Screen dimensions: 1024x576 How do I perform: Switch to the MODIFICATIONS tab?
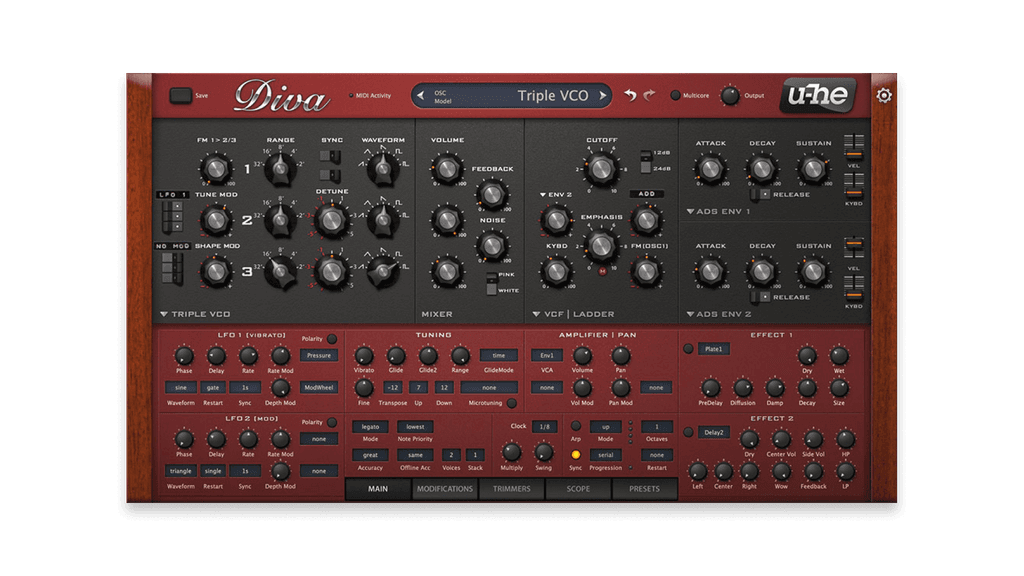click(445, 489)
